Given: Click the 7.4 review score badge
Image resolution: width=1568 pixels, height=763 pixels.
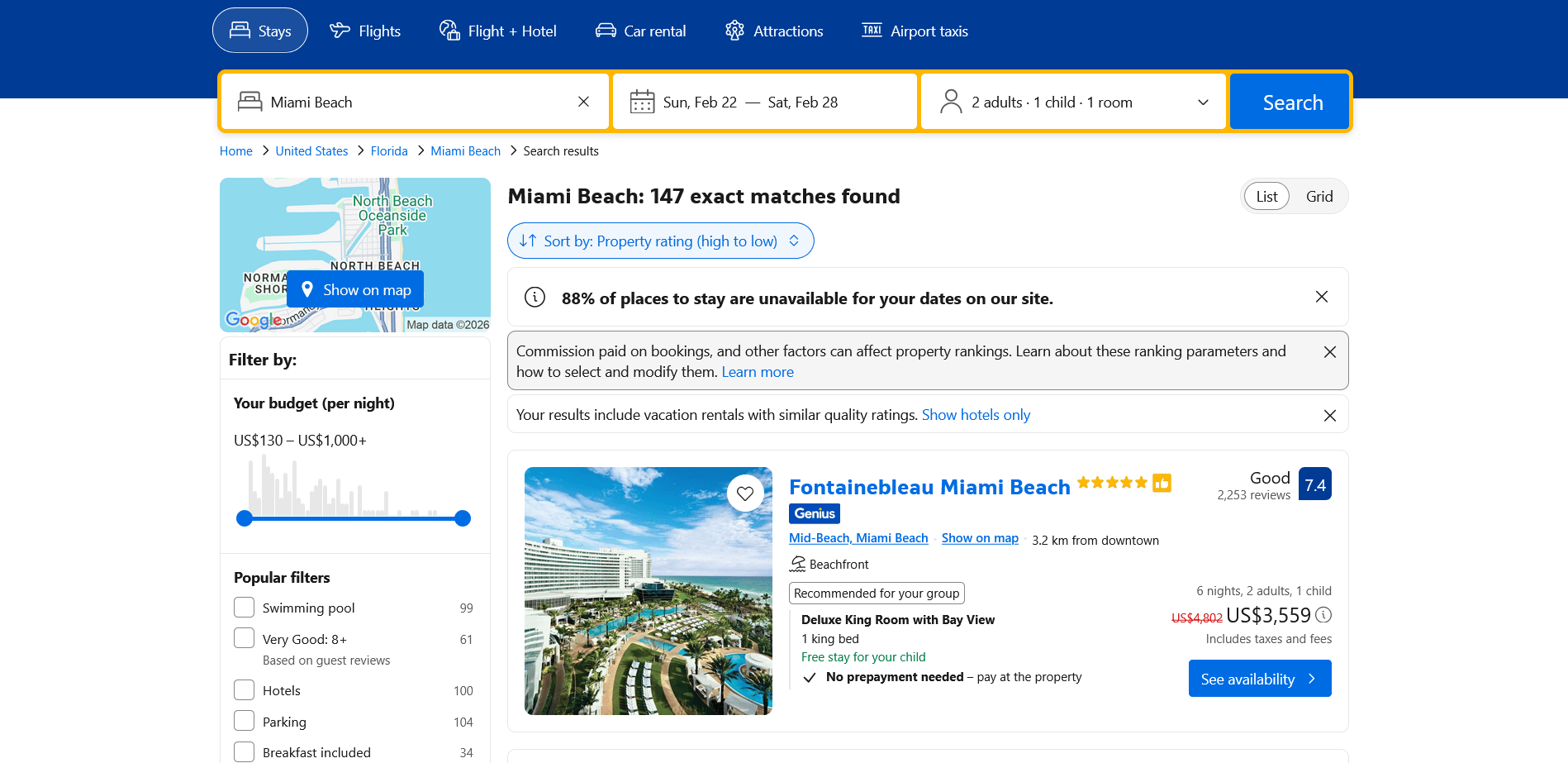Looking at the screenshot, I should click(1315, 484).
